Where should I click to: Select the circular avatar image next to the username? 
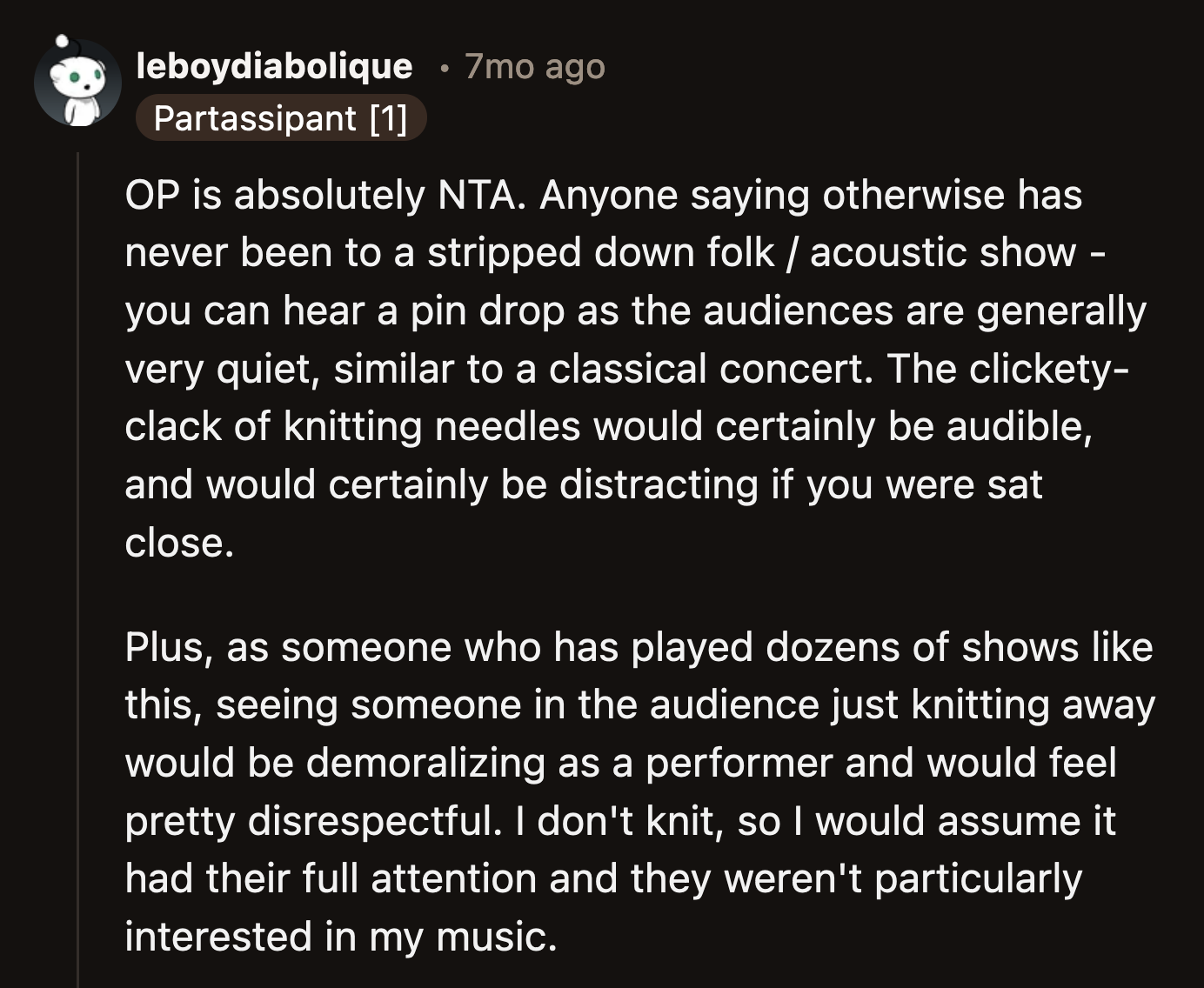(x=78, y=84)
